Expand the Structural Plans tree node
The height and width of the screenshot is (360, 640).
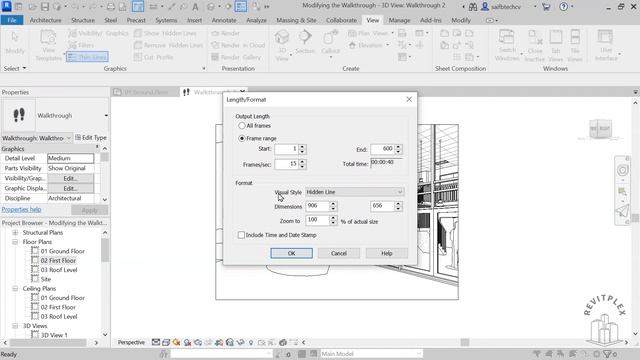15,233
